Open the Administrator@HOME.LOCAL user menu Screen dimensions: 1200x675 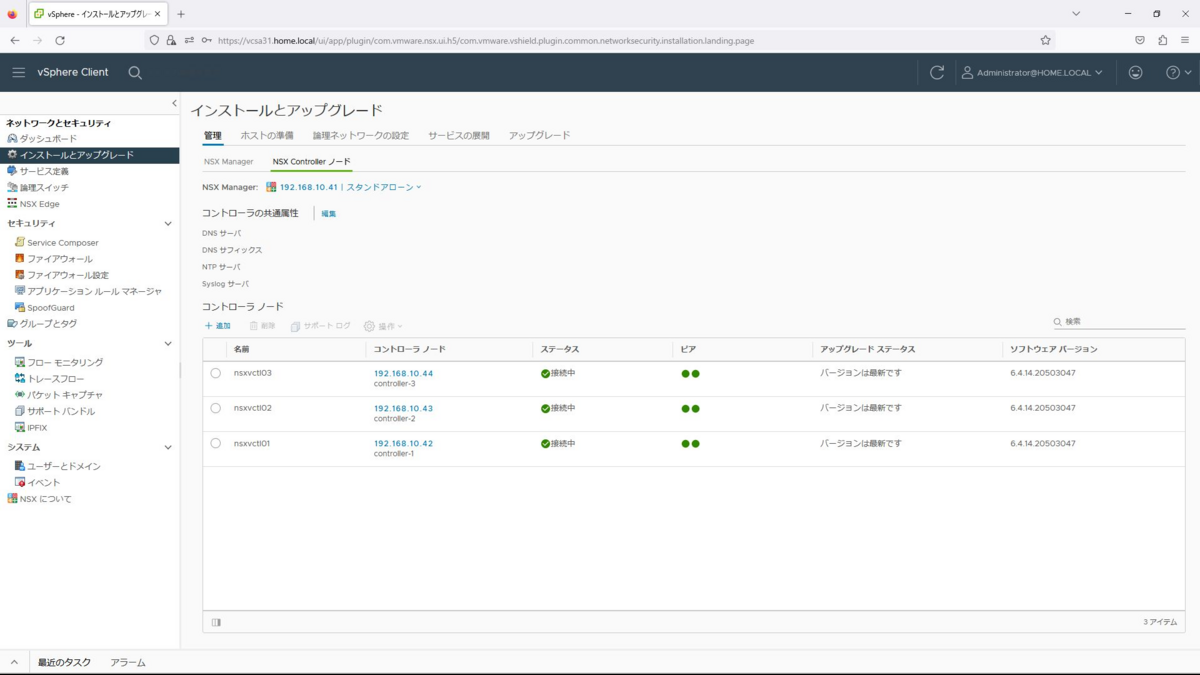click(1032, 73)
